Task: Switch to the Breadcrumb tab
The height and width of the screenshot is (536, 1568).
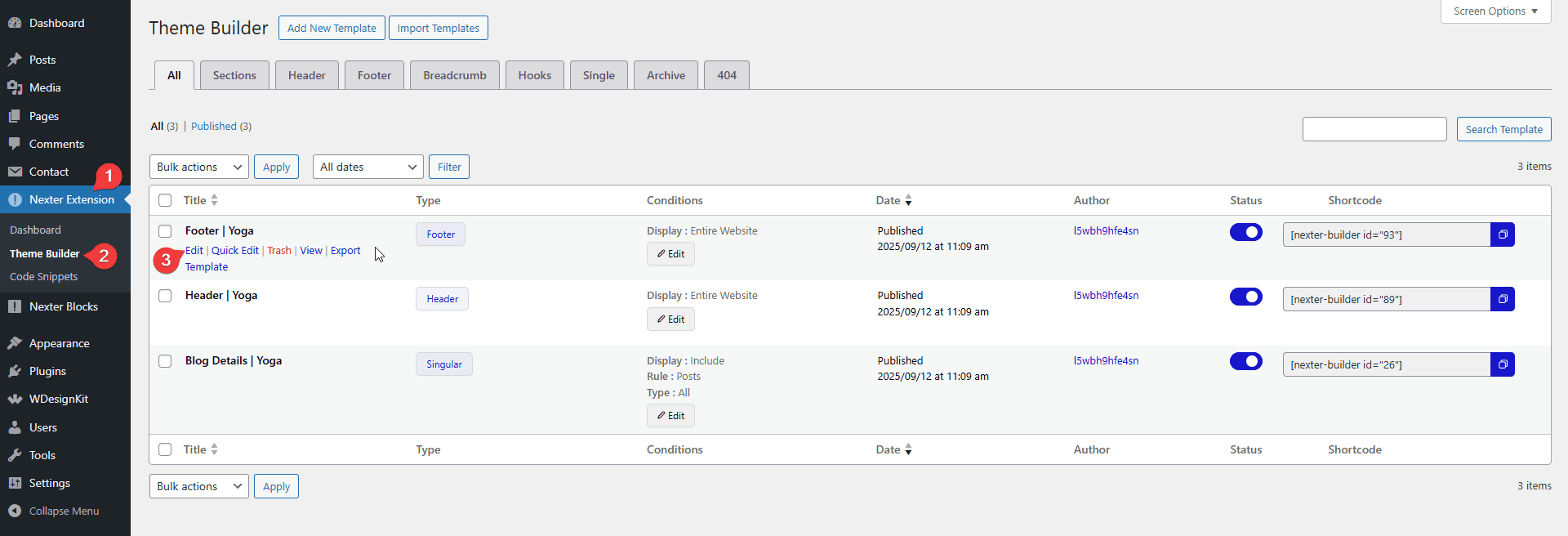Action: [454, 75]
